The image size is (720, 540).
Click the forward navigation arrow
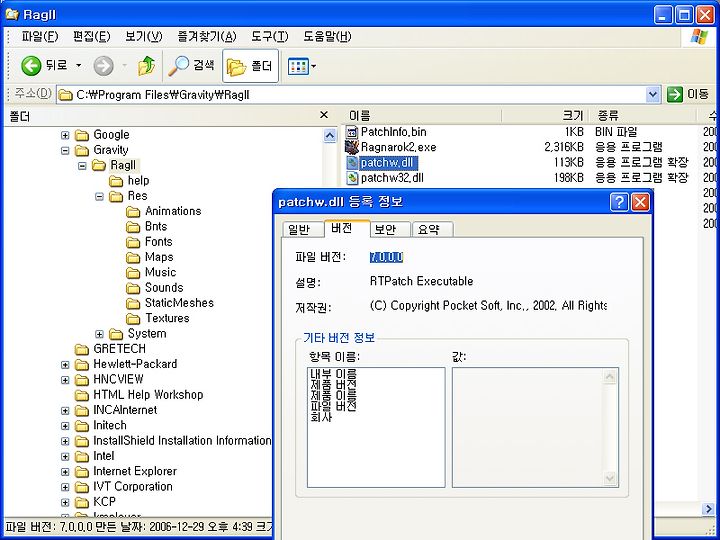[x=103, y=66]
